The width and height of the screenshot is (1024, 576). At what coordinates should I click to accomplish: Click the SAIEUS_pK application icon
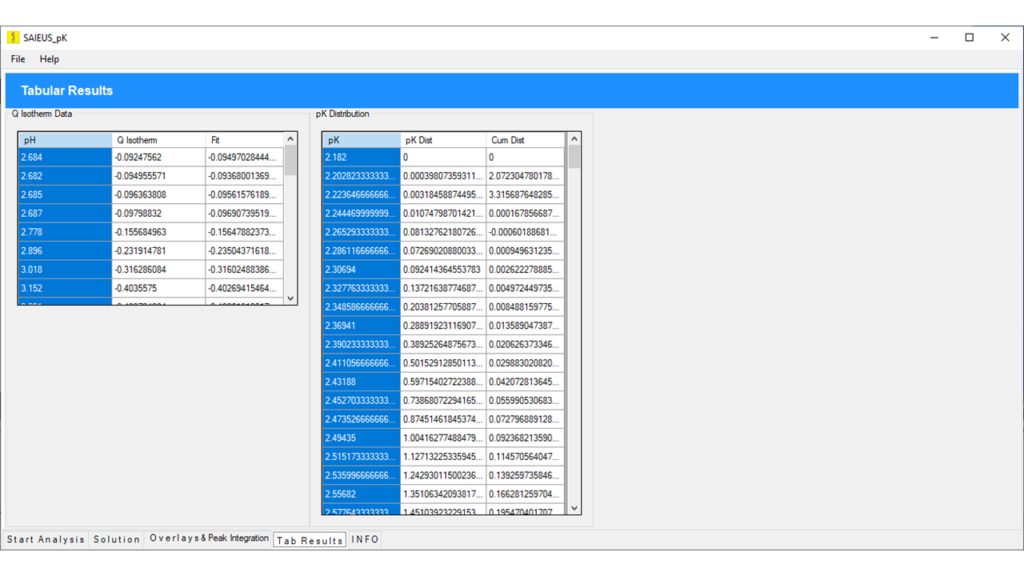(x=13, y=37)
